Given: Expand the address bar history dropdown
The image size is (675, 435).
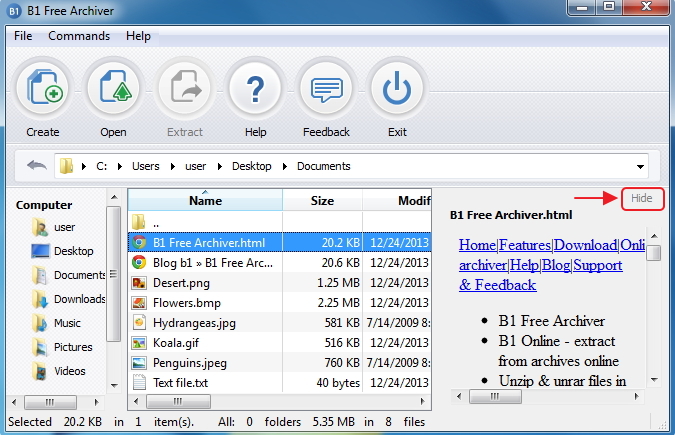Looking at the screenshot, I should coord(640,167).
